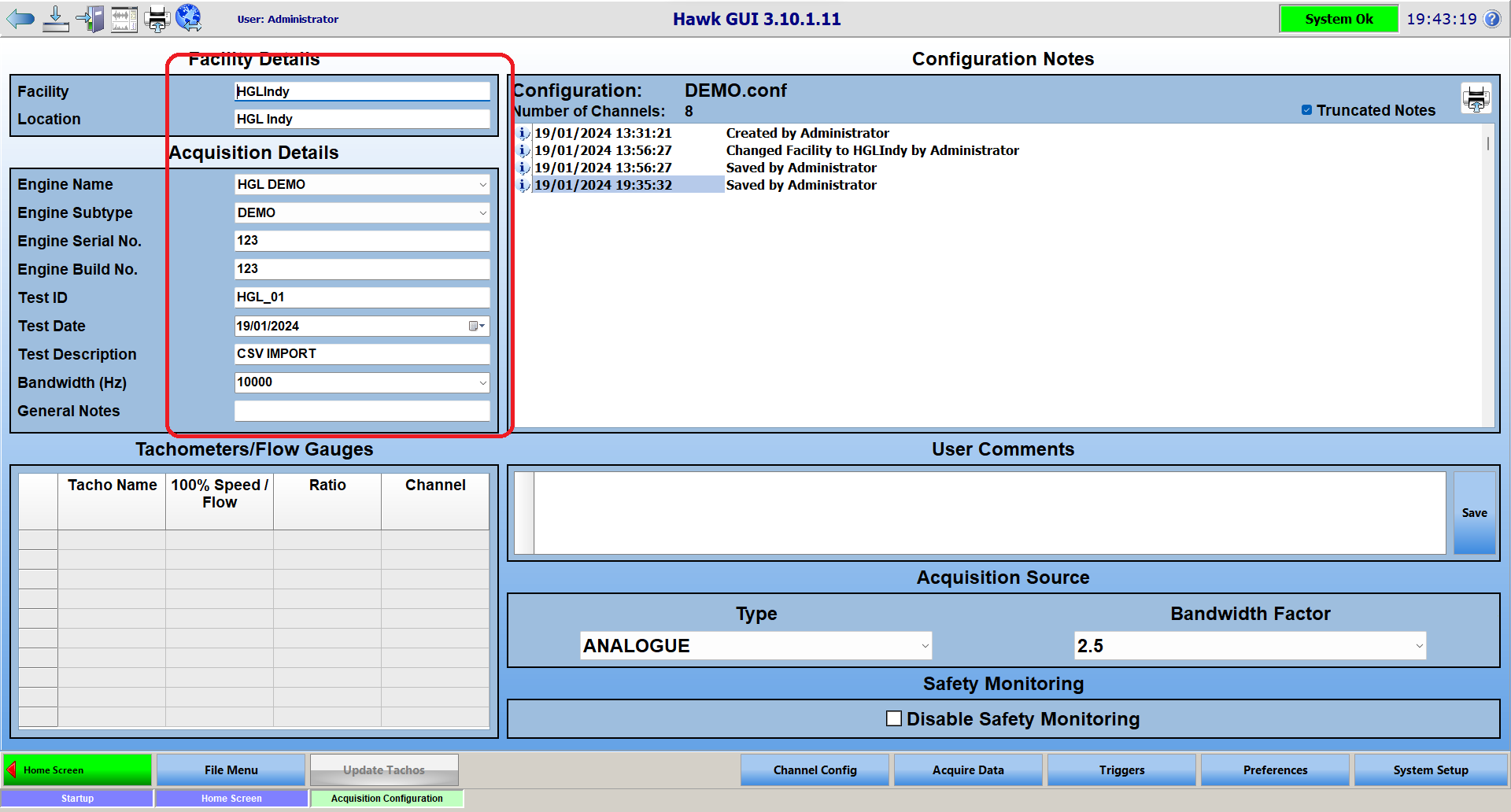Viewport: 1511px width, 812px height.
Task: Click the General Notes input field
Action: 362,411
